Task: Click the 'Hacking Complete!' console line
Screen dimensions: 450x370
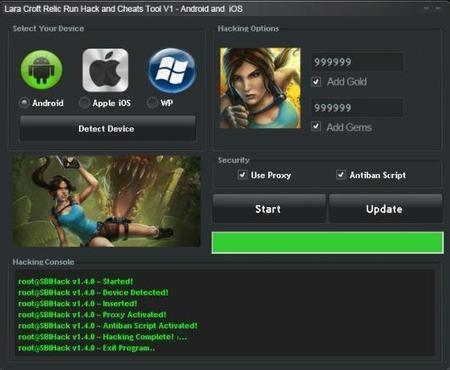Action: [102, 337]
